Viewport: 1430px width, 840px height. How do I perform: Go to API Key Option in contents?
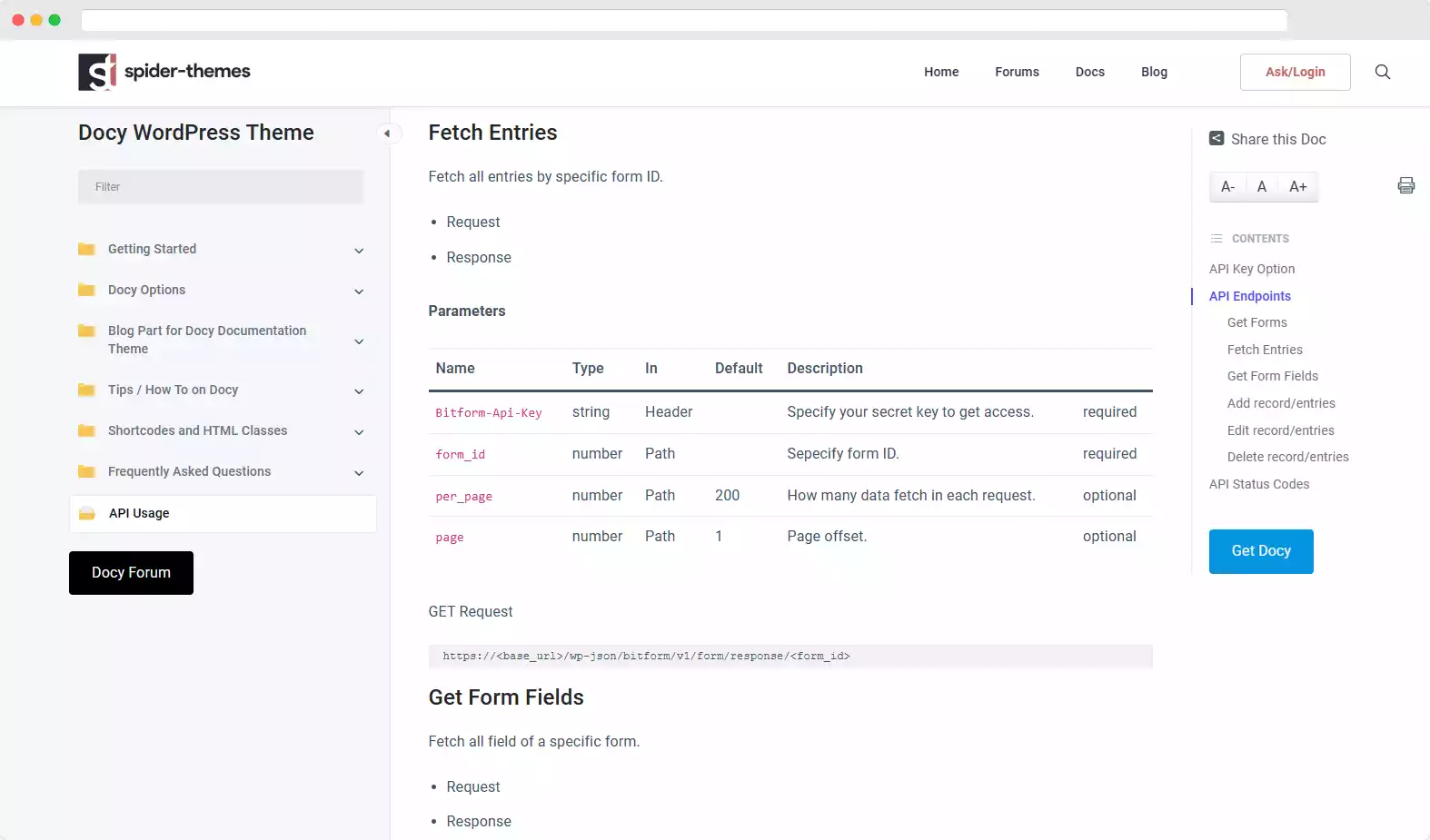pos(1252,269)
